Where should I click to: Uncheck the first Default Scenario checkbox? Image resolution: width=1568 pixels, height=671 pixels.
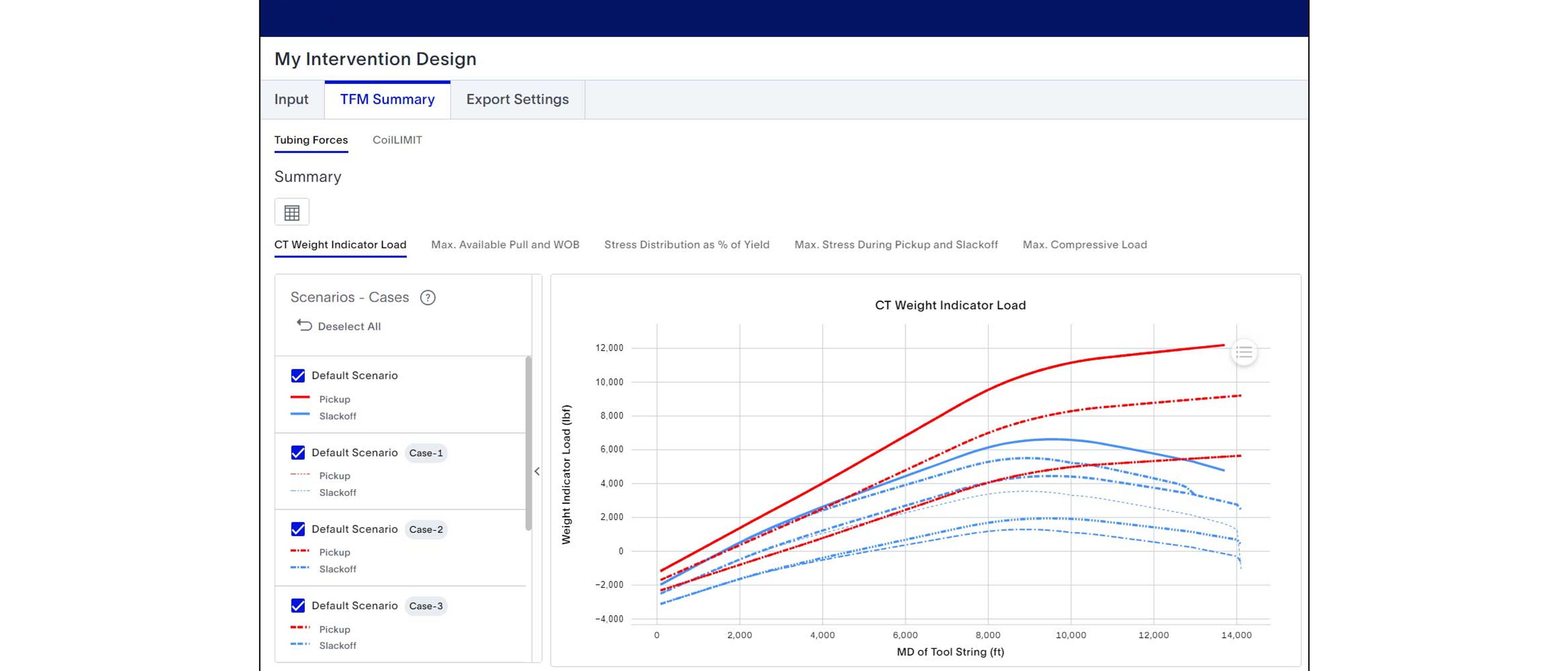pos(298,376)
